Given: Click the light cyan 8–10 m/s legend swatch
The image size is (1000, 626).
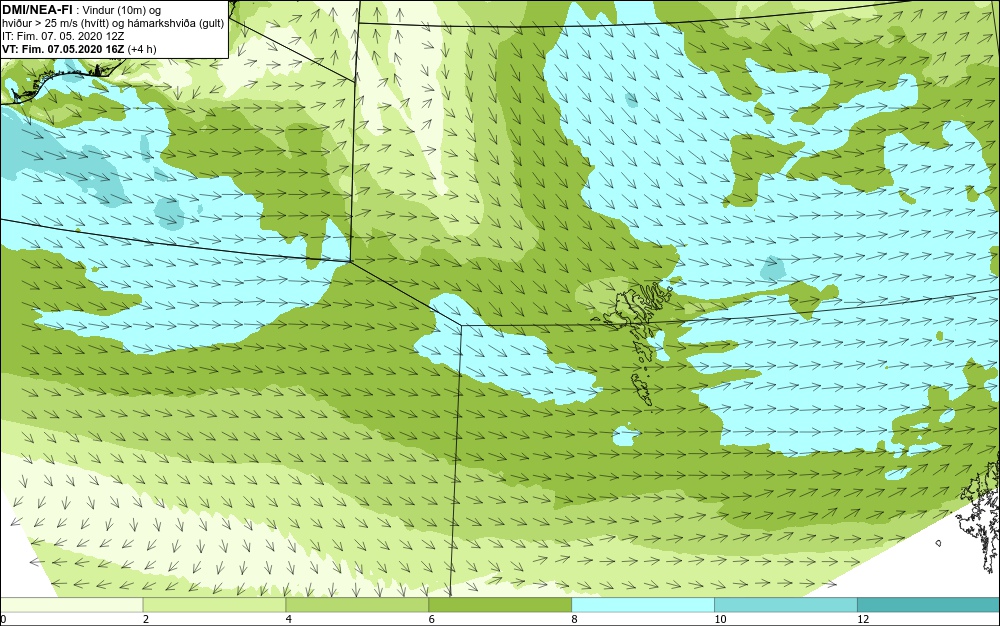Looking at the screenshot, I should click(643, 605).
